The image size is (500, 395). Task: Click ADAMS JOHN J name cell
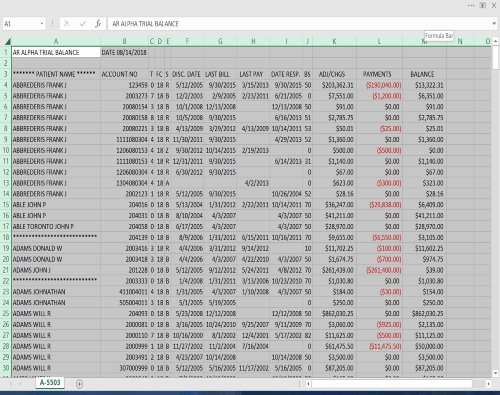[x=56, y=270]
